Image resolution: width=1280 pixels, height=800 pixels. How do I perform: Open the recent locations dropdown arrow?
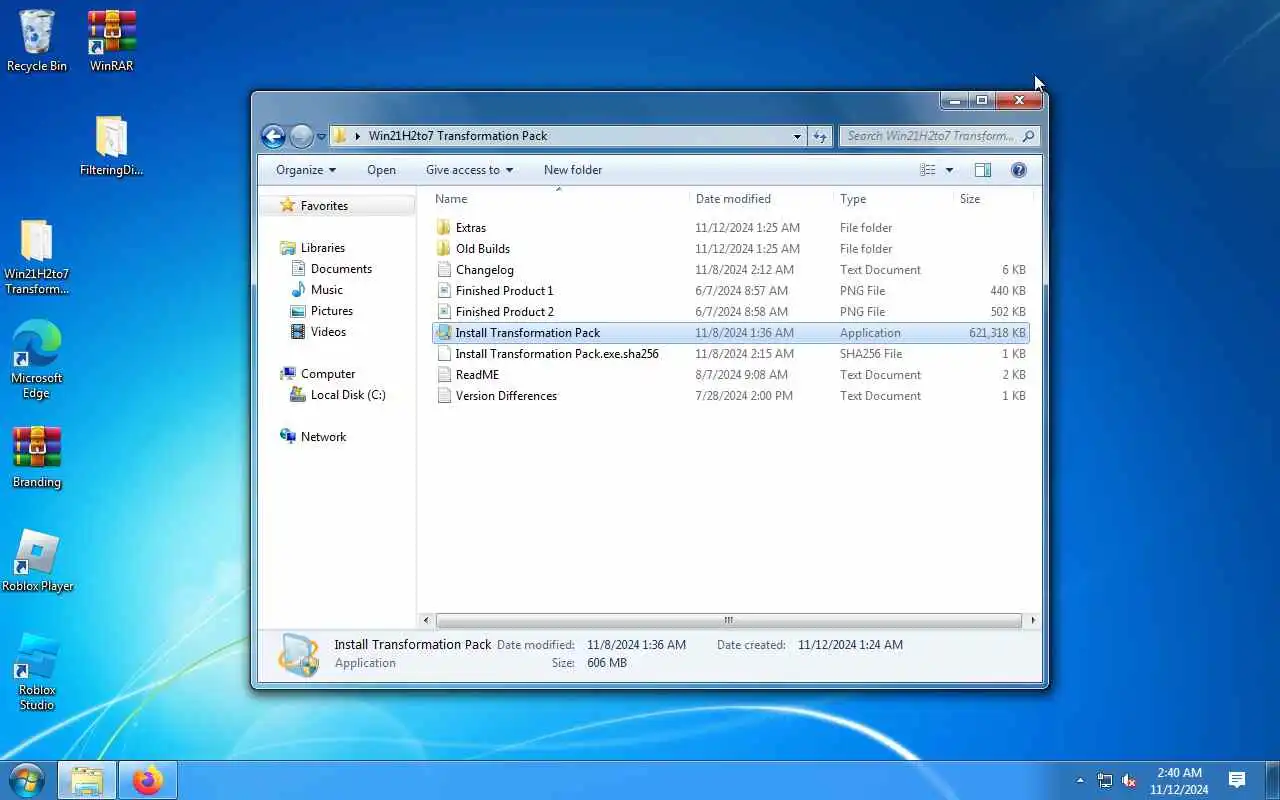(x=322, y=136)
